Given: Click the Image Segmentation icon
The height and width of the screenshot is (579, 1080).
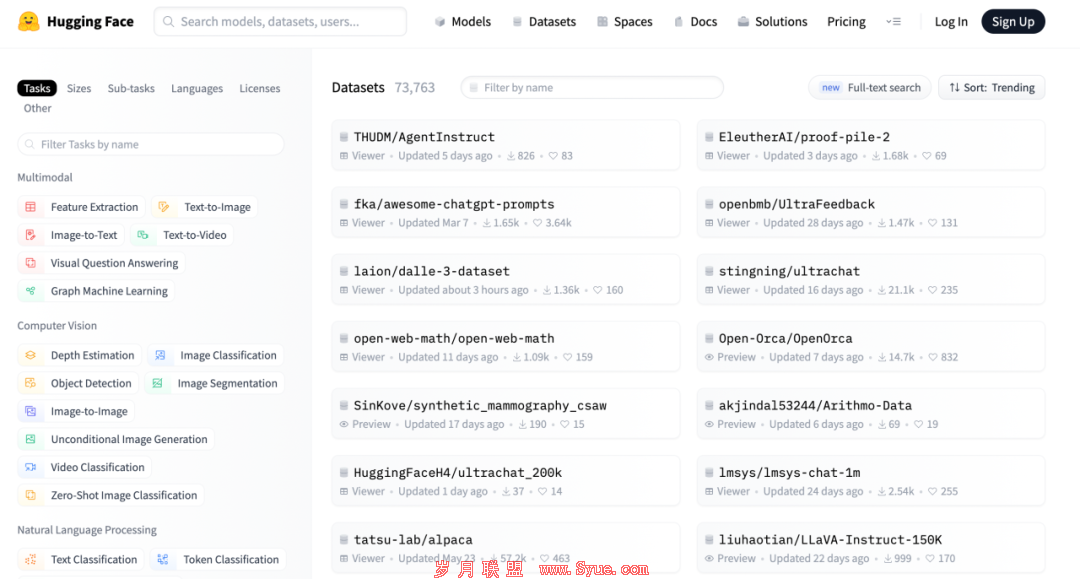Looking at the screenshot, I should (158, 383).
